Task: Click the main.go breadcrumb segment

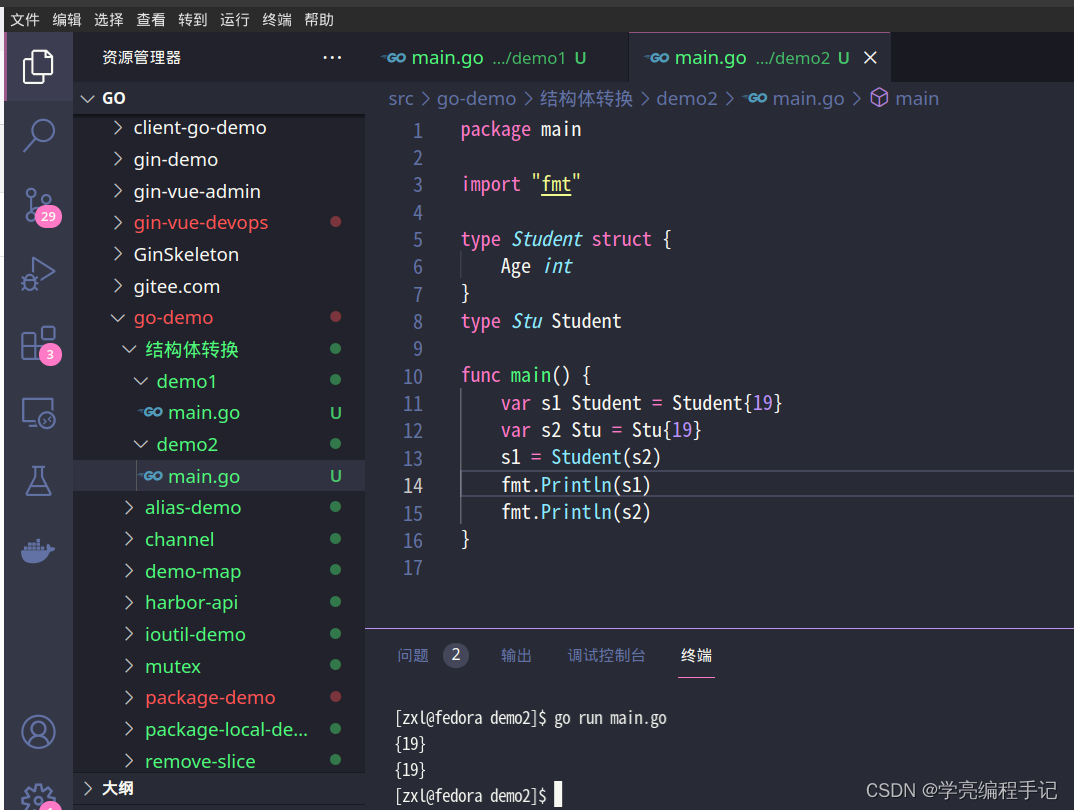Action: pos(808,99)
